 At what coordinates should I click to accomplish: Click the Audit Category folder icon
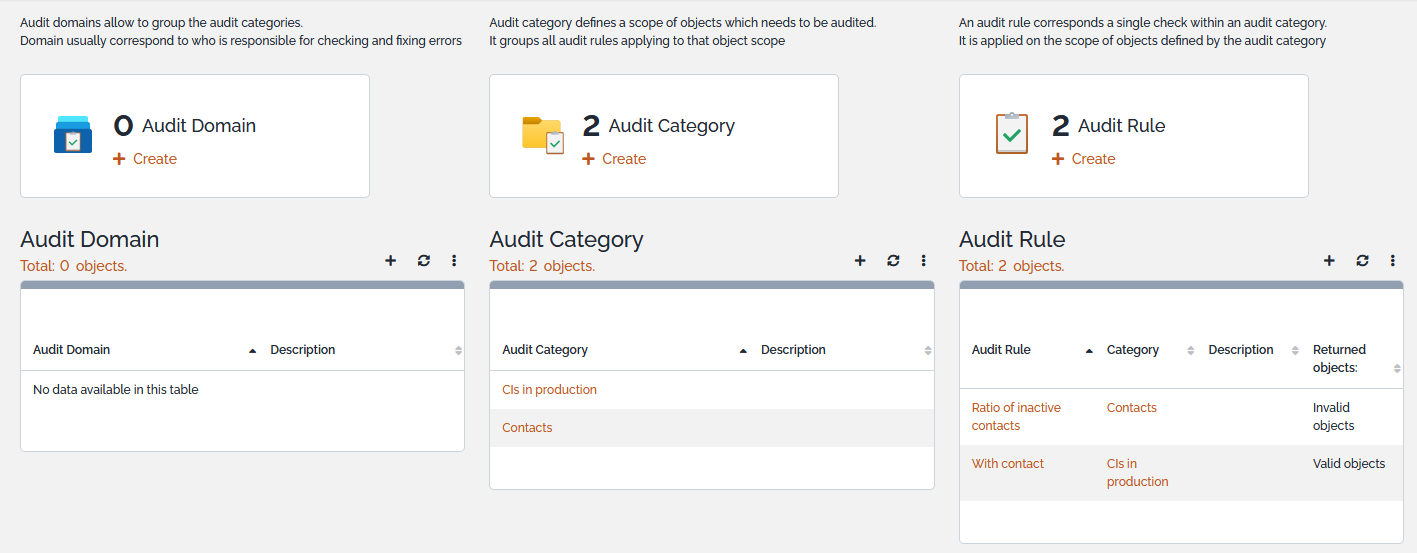543,135
